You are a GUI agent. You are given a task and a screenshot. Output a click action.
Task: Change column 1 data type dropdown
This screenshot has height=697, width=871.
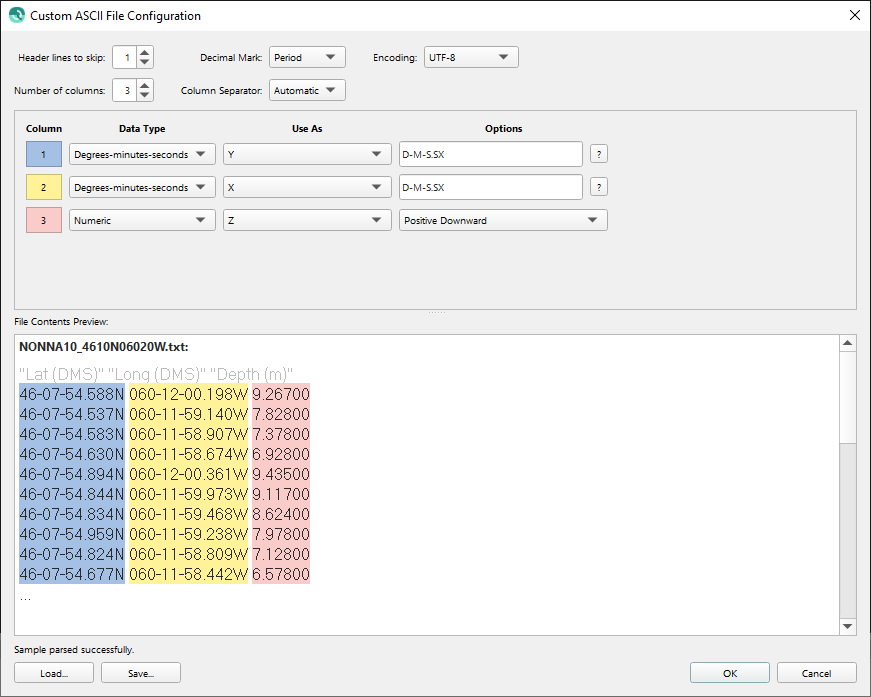coord(142,154)
